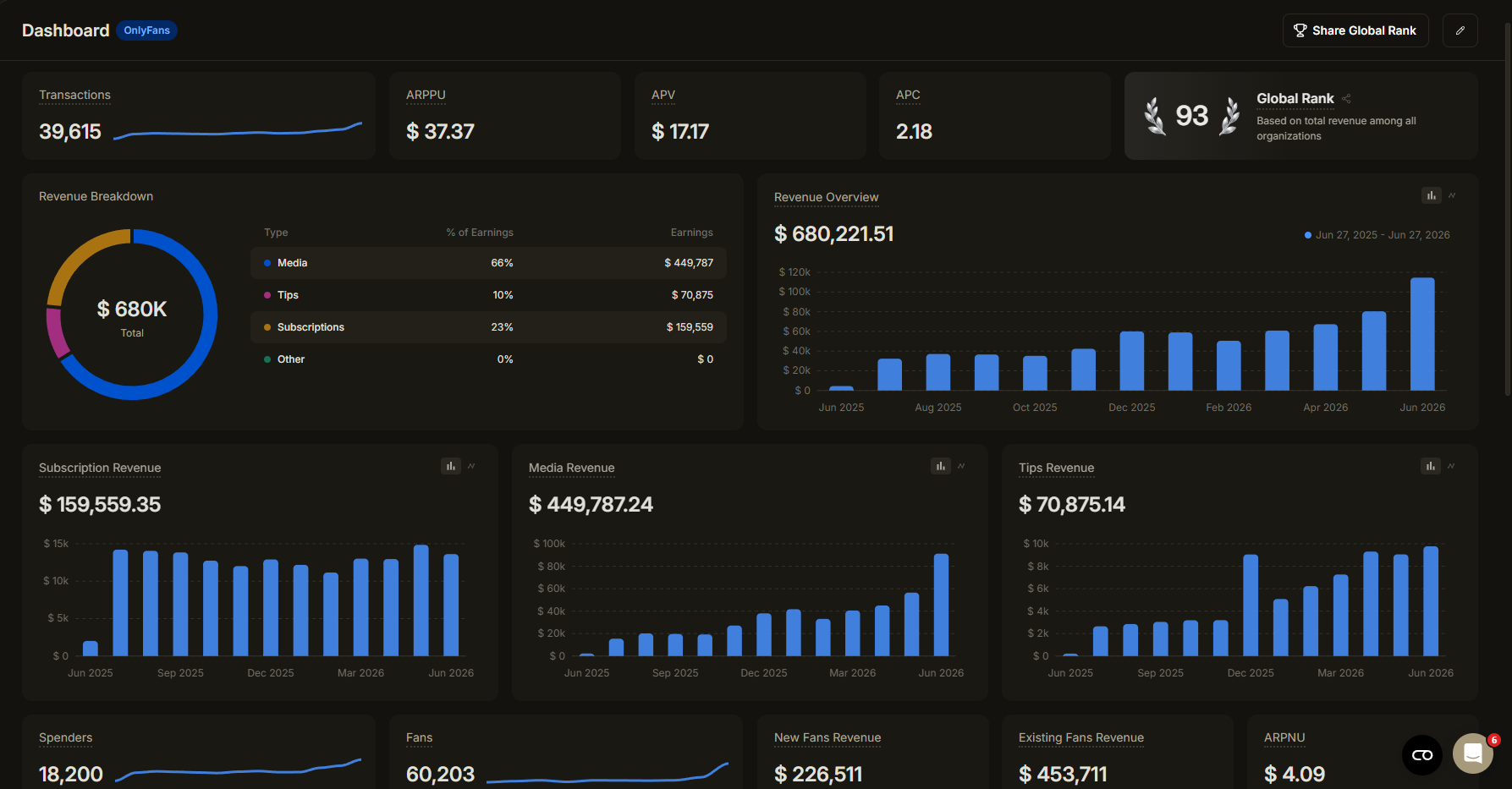This screenshot has height=789, width=1512.
Task: Select the Tips row in Revenue Breakdown
Action: pos(488,295)
